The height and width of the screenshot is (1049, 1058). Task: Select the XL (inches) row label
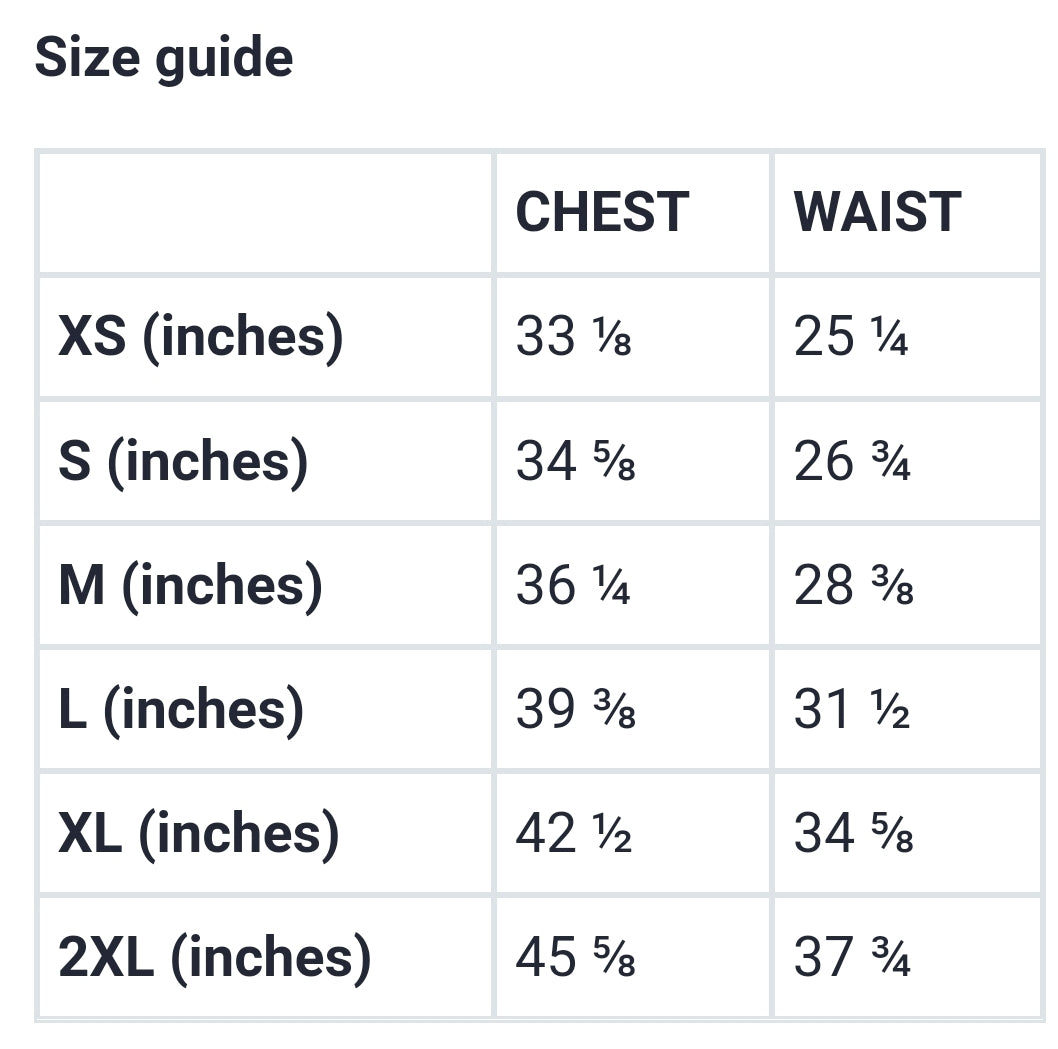[x=199, y=833]
